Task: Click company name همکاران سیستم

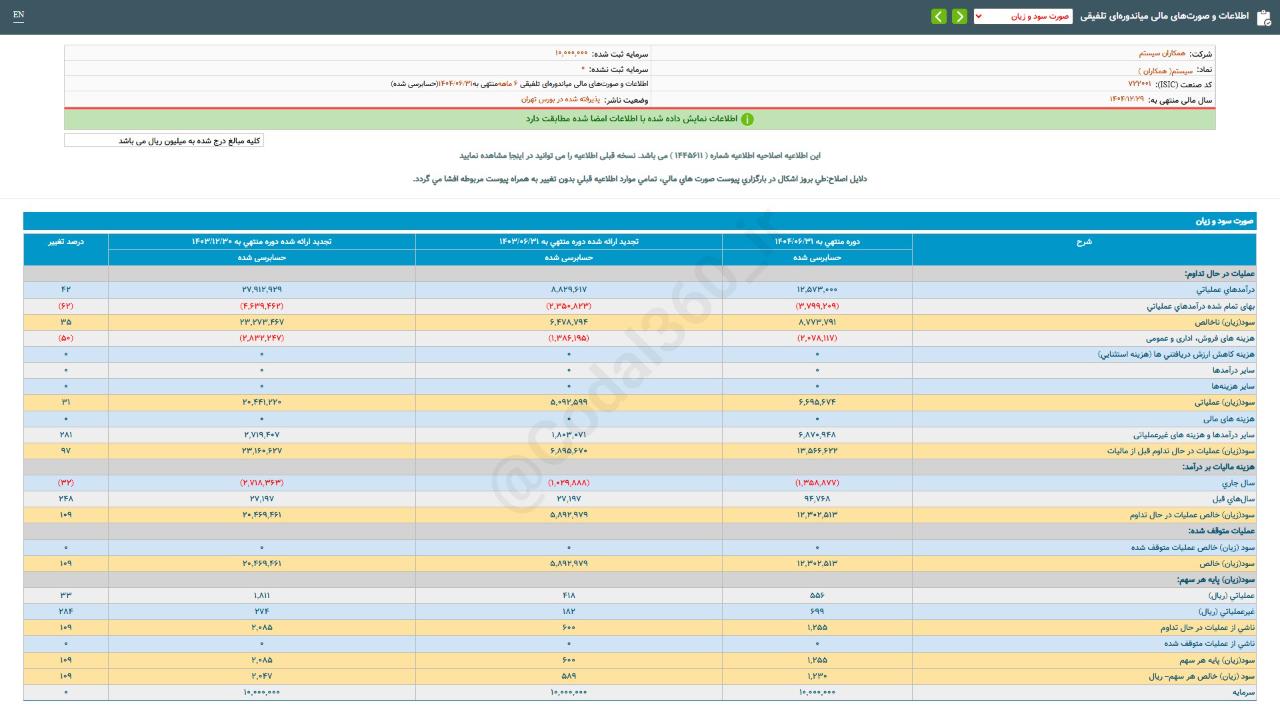Action: (x=1162, y=53)
